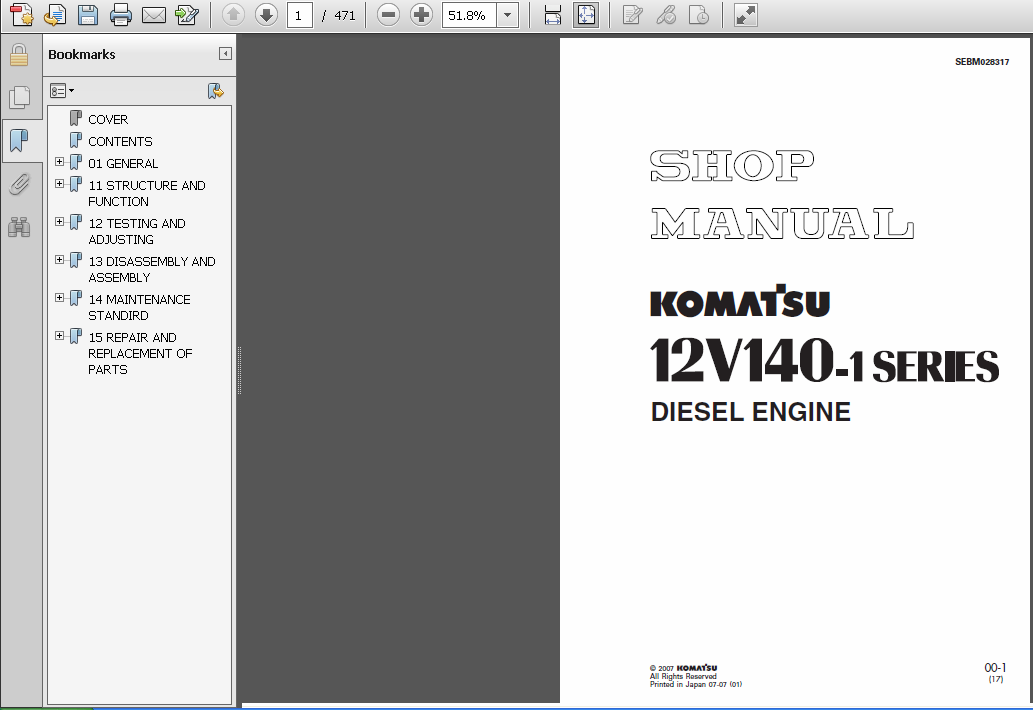
Task: Open 15 REPAIR AND REPLACEMENT OF PARTS bookmark
Action: tap(140, 354)
